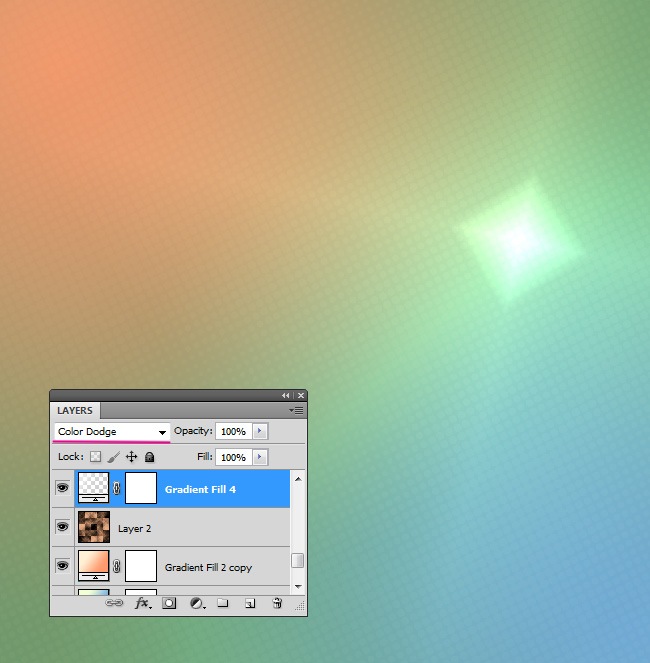Hide the Gradient Fill 4 layer
The width and height of the screenshot is (650, 663).
(62, 488)
